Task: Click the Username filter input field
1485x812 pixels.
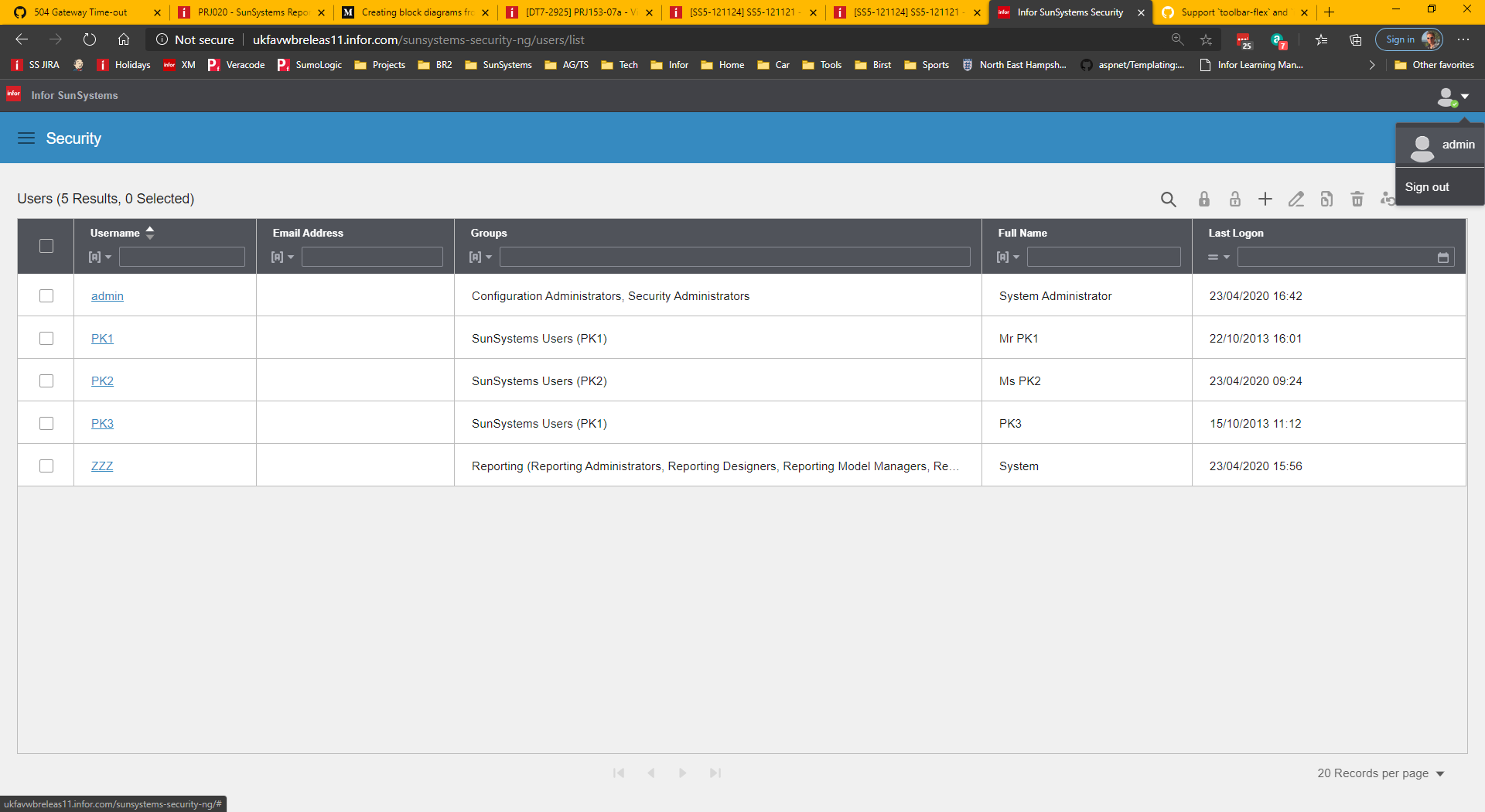Action: tap(182, 257)
